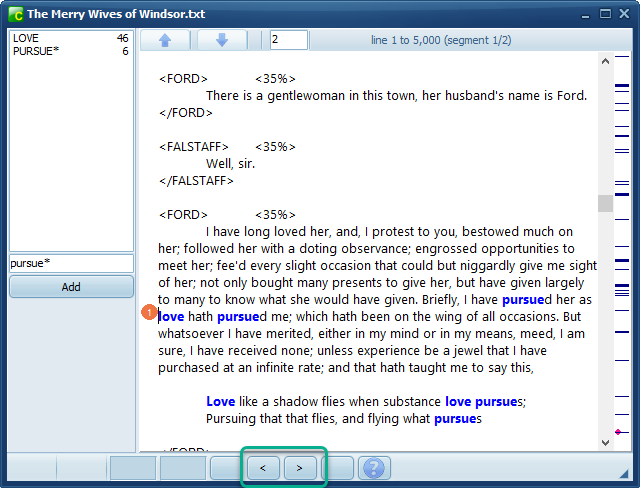
Task: Click the scrollbar up arrow
Action: coord(605,61)
